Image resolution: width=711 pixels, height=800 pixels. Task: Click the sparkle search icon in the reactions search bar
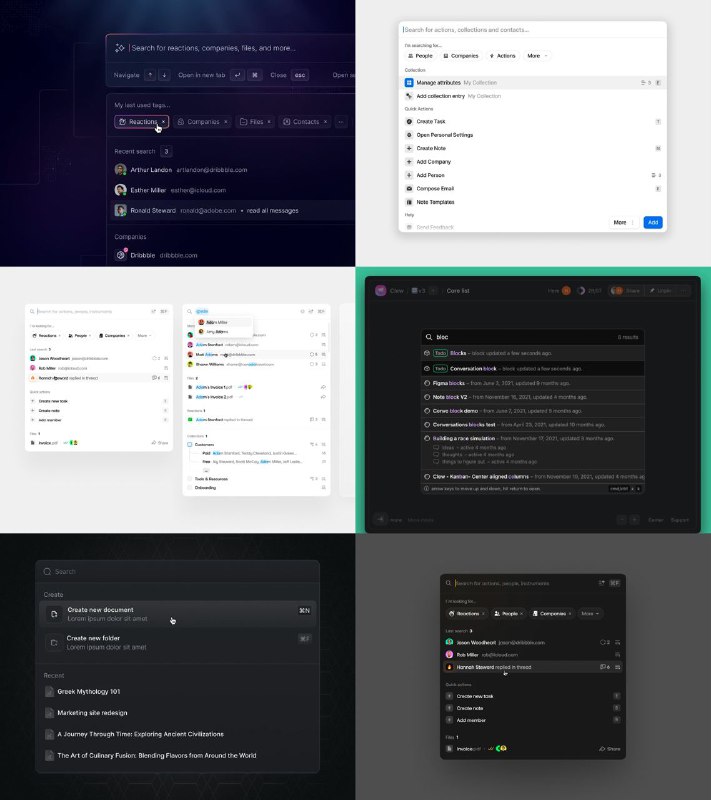120,47
